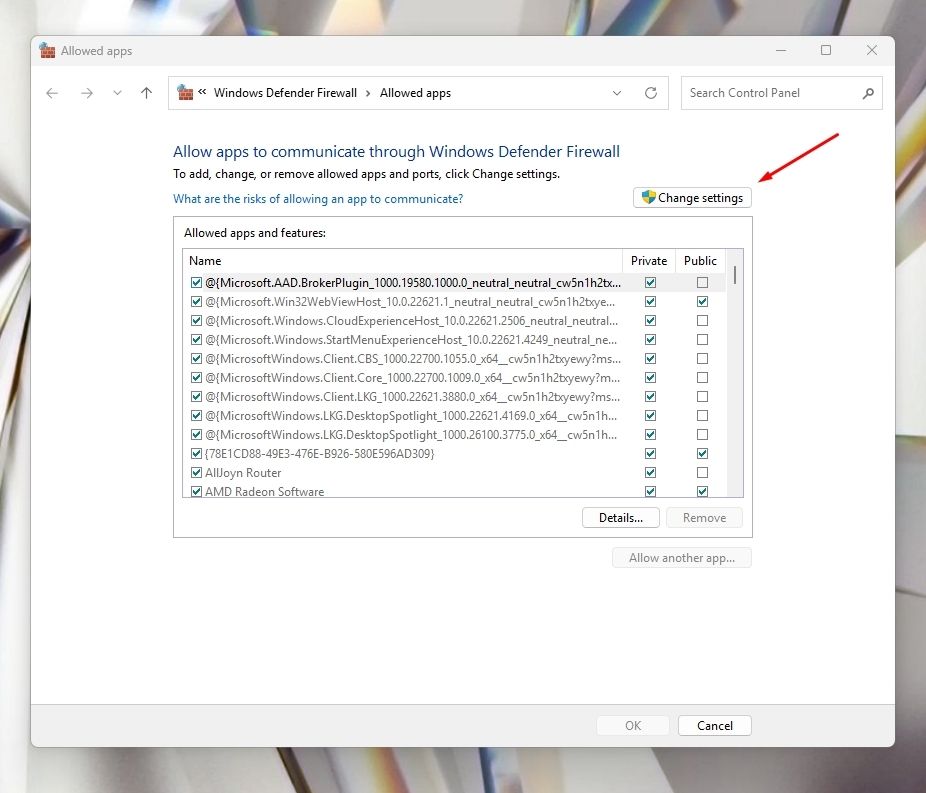Click the search magnifier icon

[x=867, y=93]
